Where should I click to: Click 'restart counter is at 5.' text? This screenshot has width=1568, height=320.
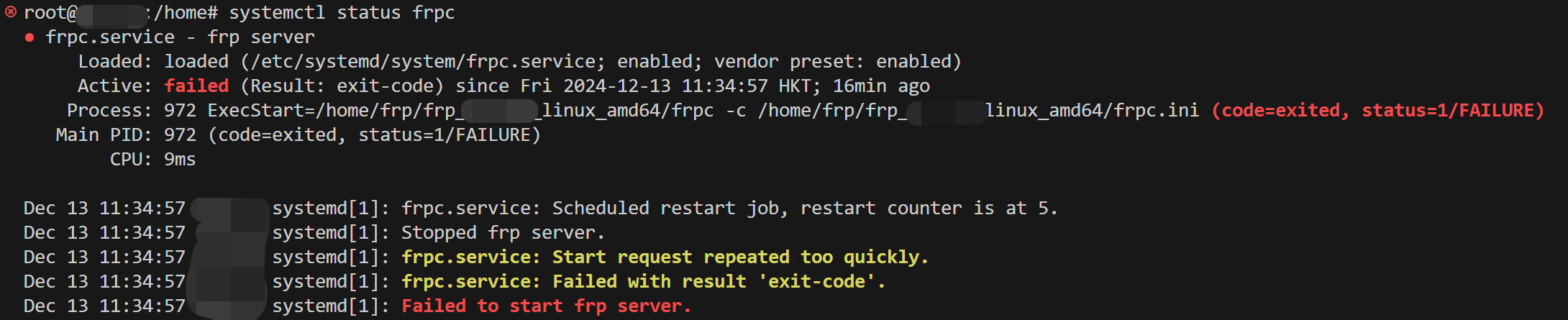[929, 209]
